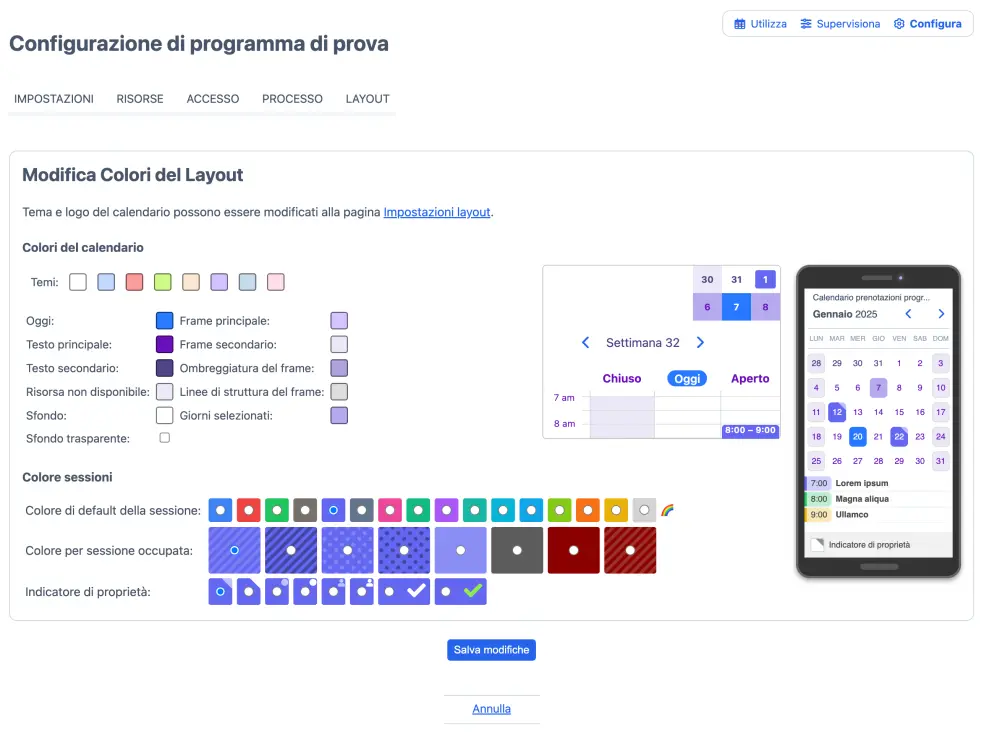Open the Configura view
The image size is (984, 736).
[928, 24]
